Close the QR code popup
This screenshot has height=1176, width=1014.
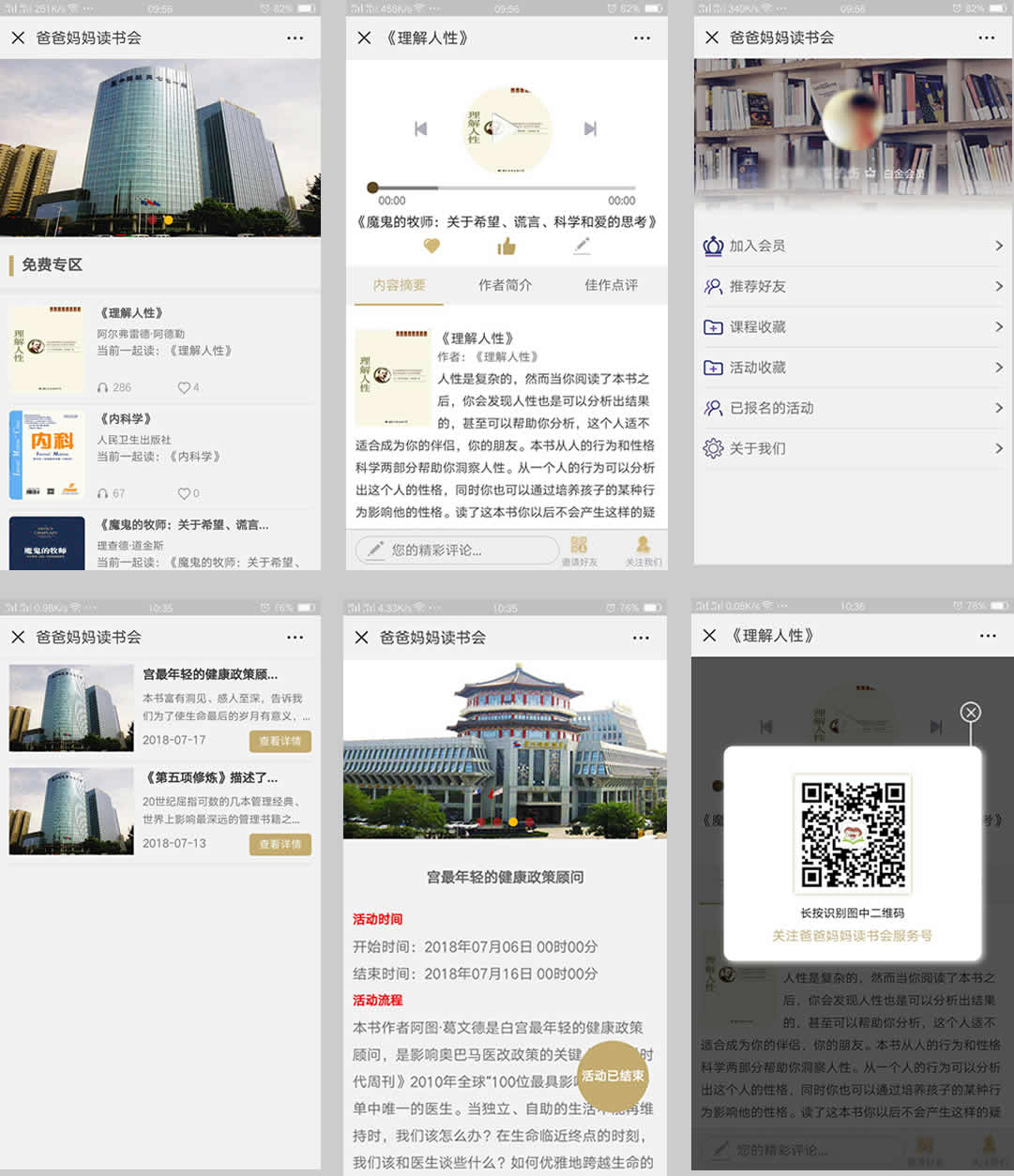(971, 713)
